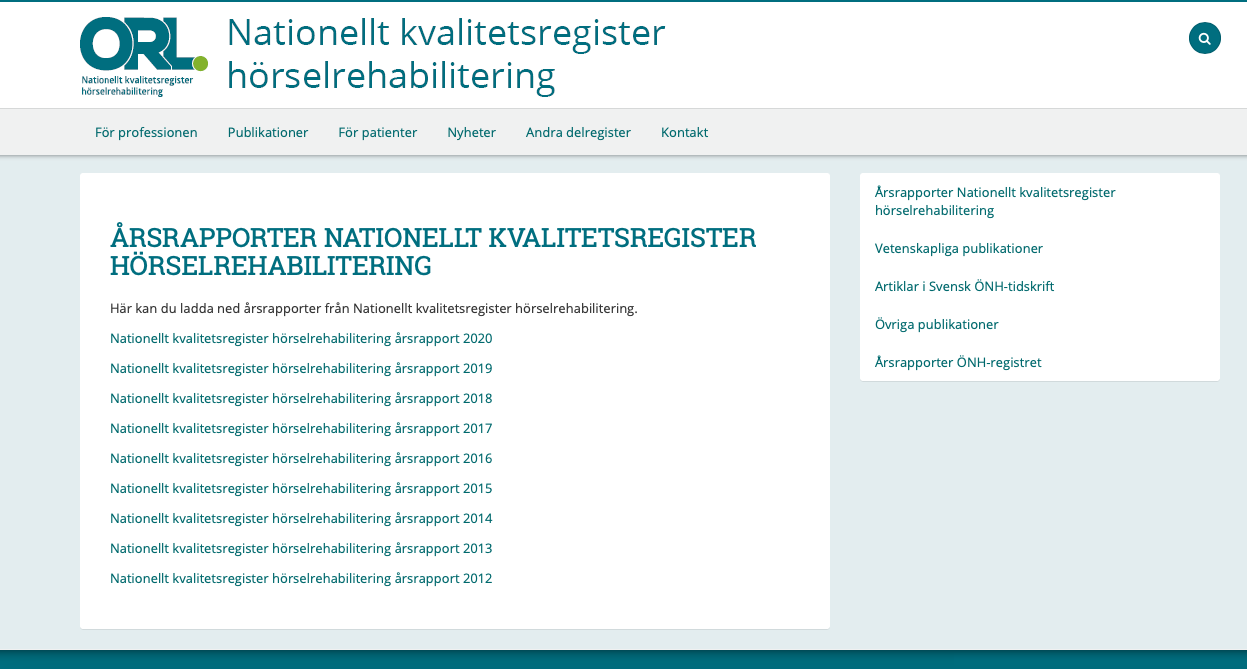Open the Kontakt page
Viewport: 1247px width, 669px height.
click(x=684, y=132)
